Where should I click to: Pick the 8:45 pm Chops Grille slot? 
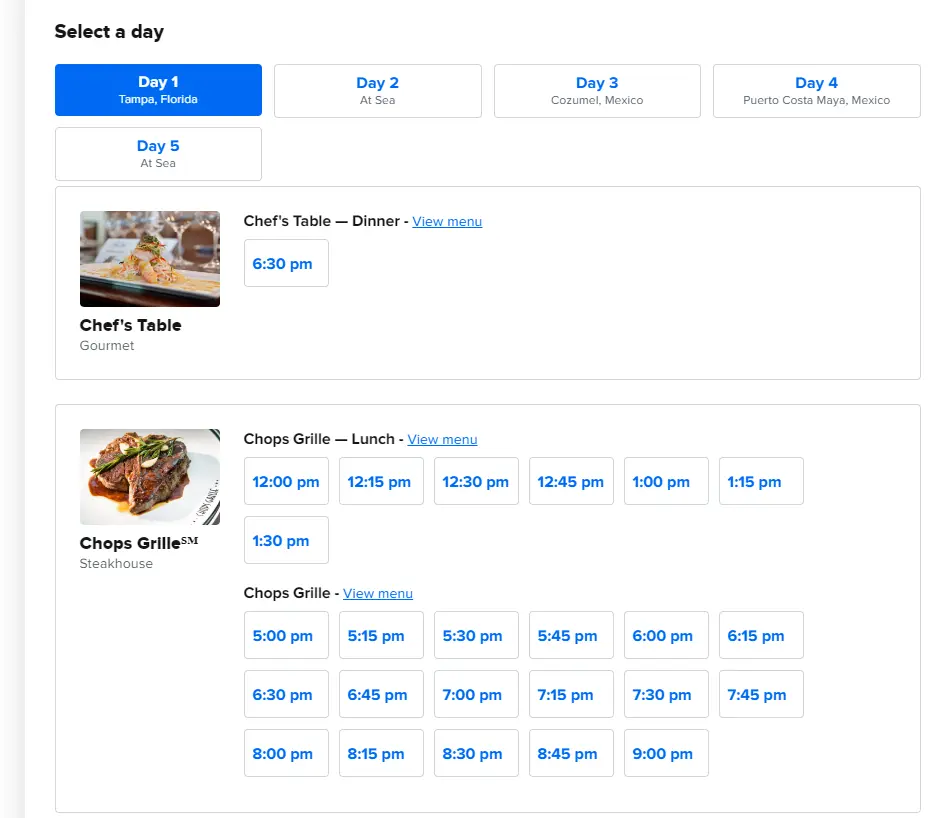(x=571, y=753)
